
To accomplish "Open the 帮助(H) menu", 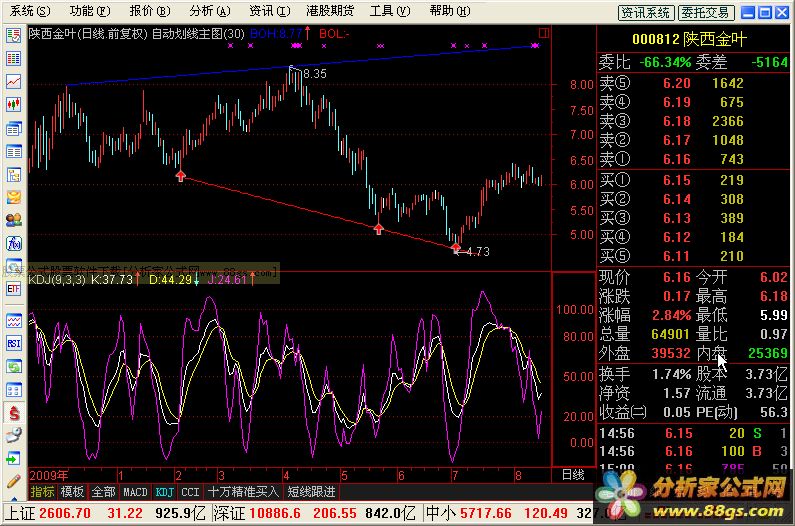I will [450, 11].
